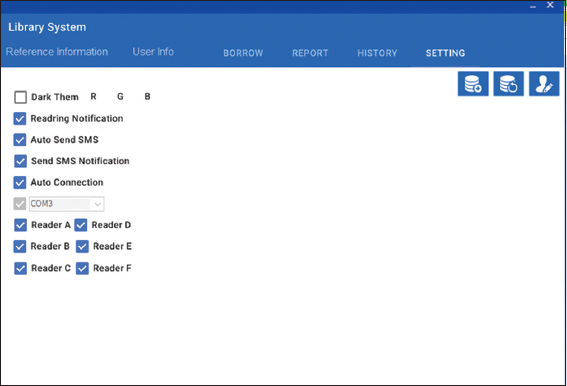Click the edit user icon button
Image resolution: width=567 pixels, height=386 pixels.
pyautogui.click(x=544, y=84)
